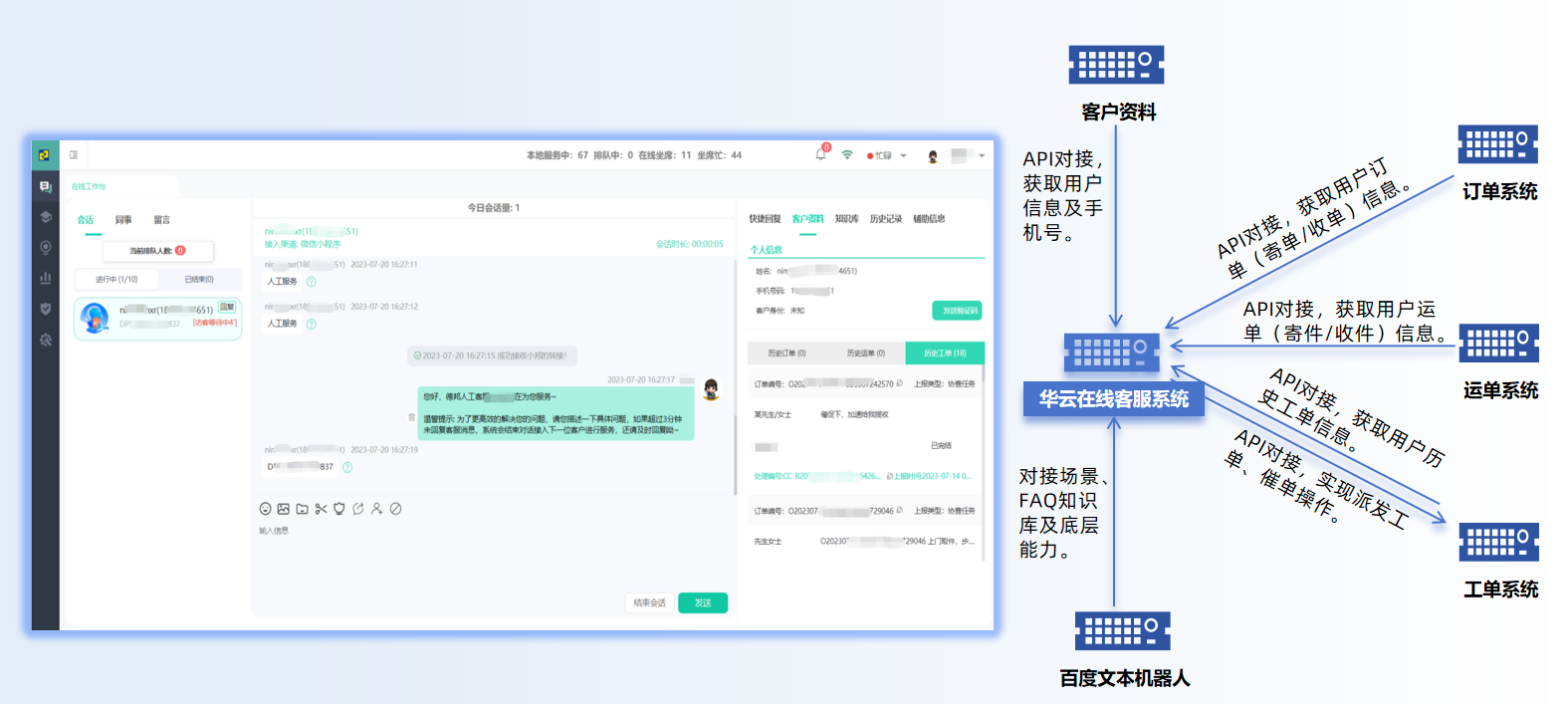Open the statistics chart in sidebar
Image resolution: width=1568 pixels, height=704 pixels.
point(45,279)
